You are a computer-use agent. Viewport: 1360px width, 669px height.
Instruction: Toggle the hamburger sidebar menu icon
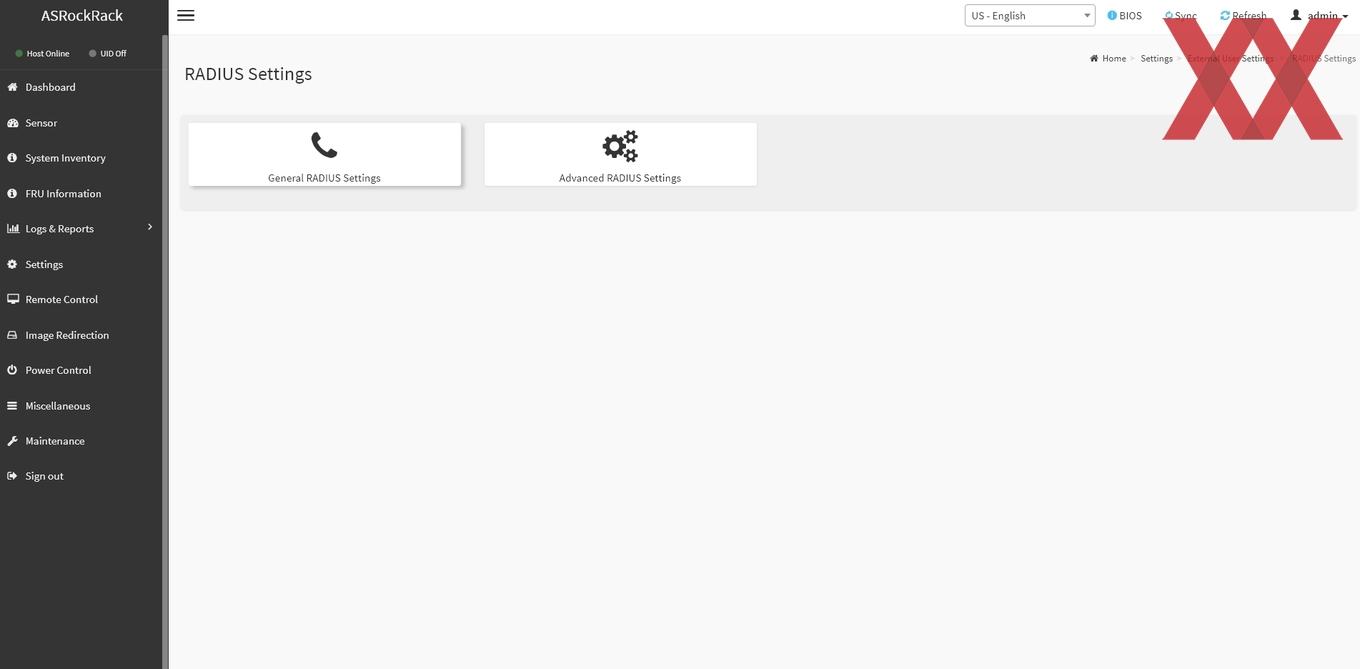click(185, 15)
